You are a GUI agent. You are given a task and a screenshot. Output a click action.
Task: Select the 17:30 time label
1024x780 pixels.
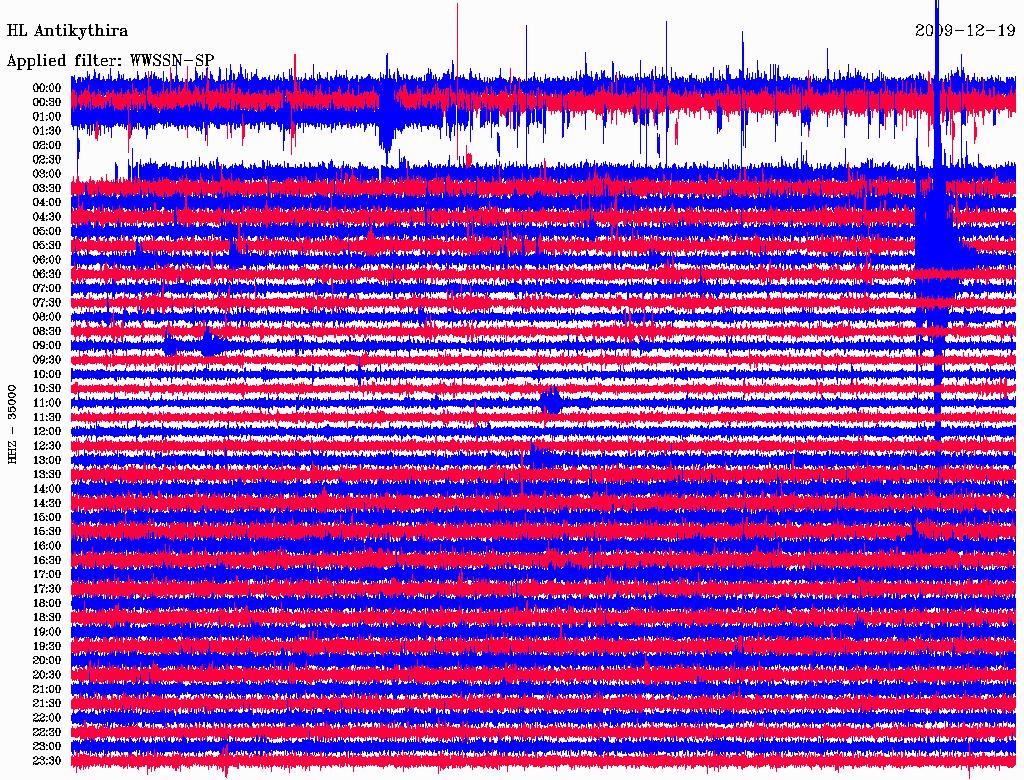click(x=47, y=589)
